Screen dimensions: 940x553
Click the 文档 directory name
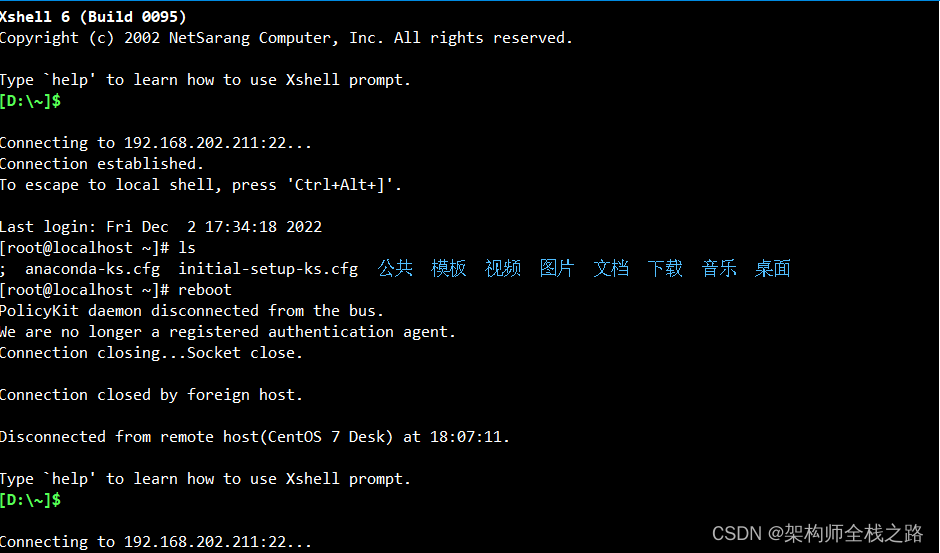(x=611, y=268)
